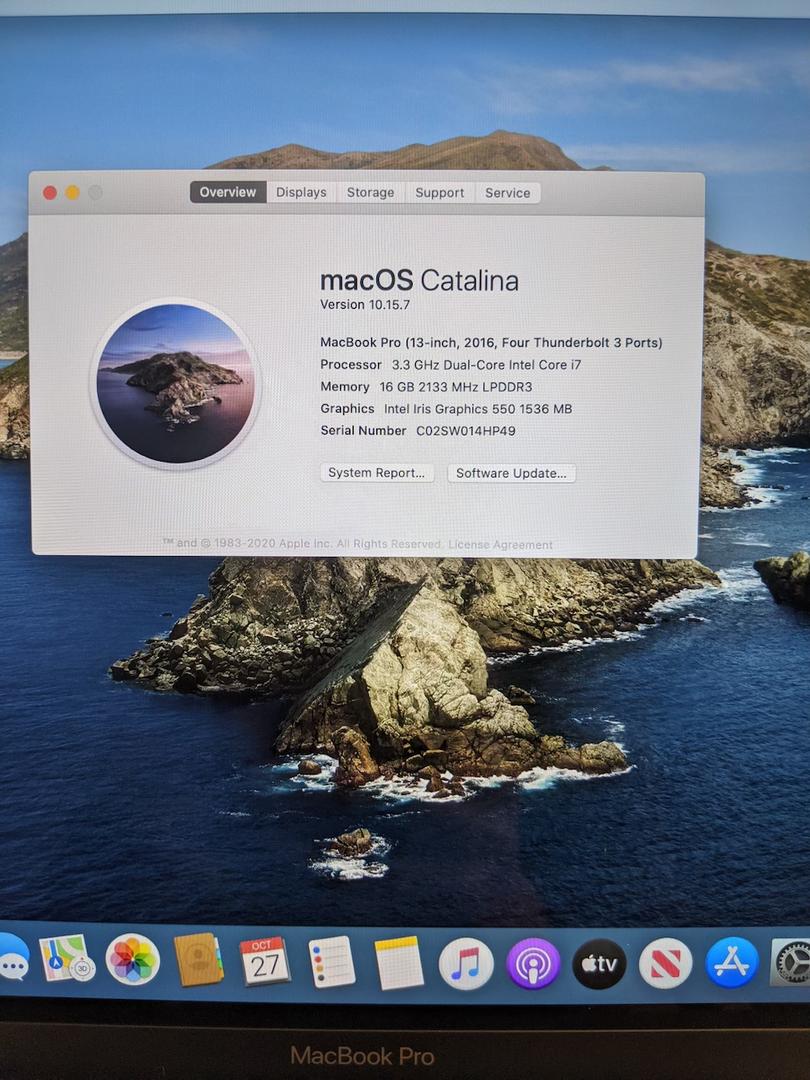Switch to the Displays tab
Image resolution: width=810 pixels, height=1080 pixels.
coord(301,192)
